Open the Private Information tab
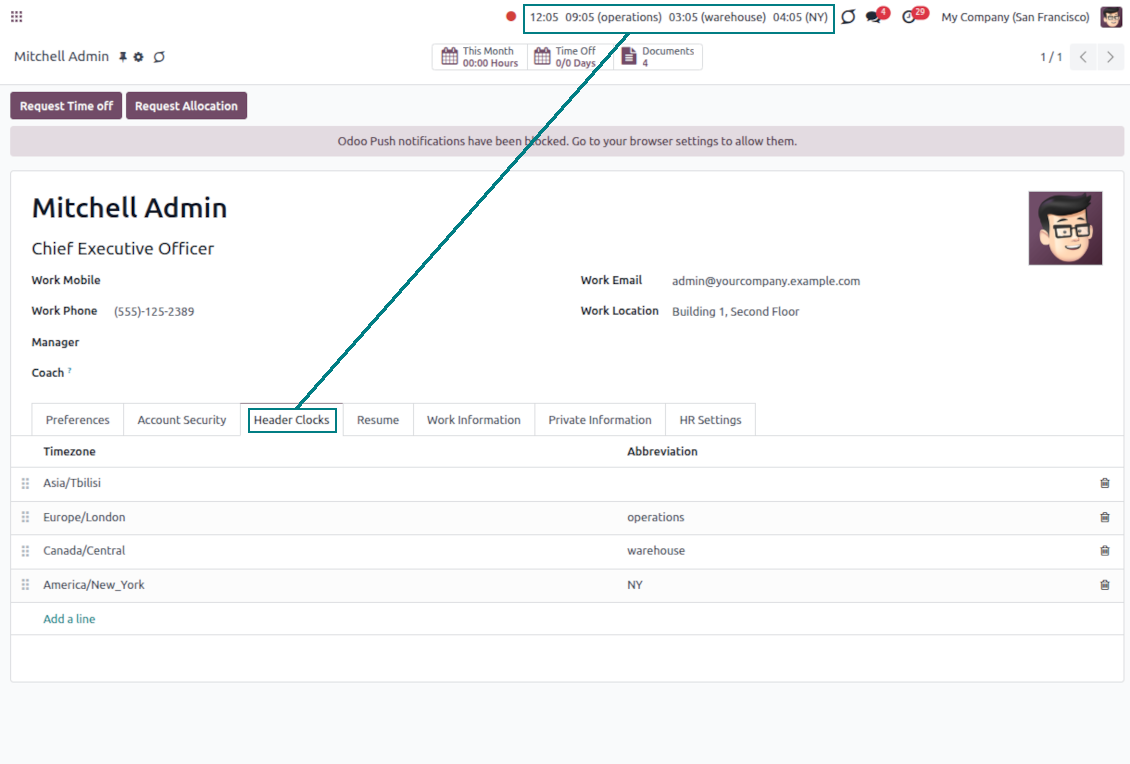Screen dimensions: 1130x764 click(600, 419)
